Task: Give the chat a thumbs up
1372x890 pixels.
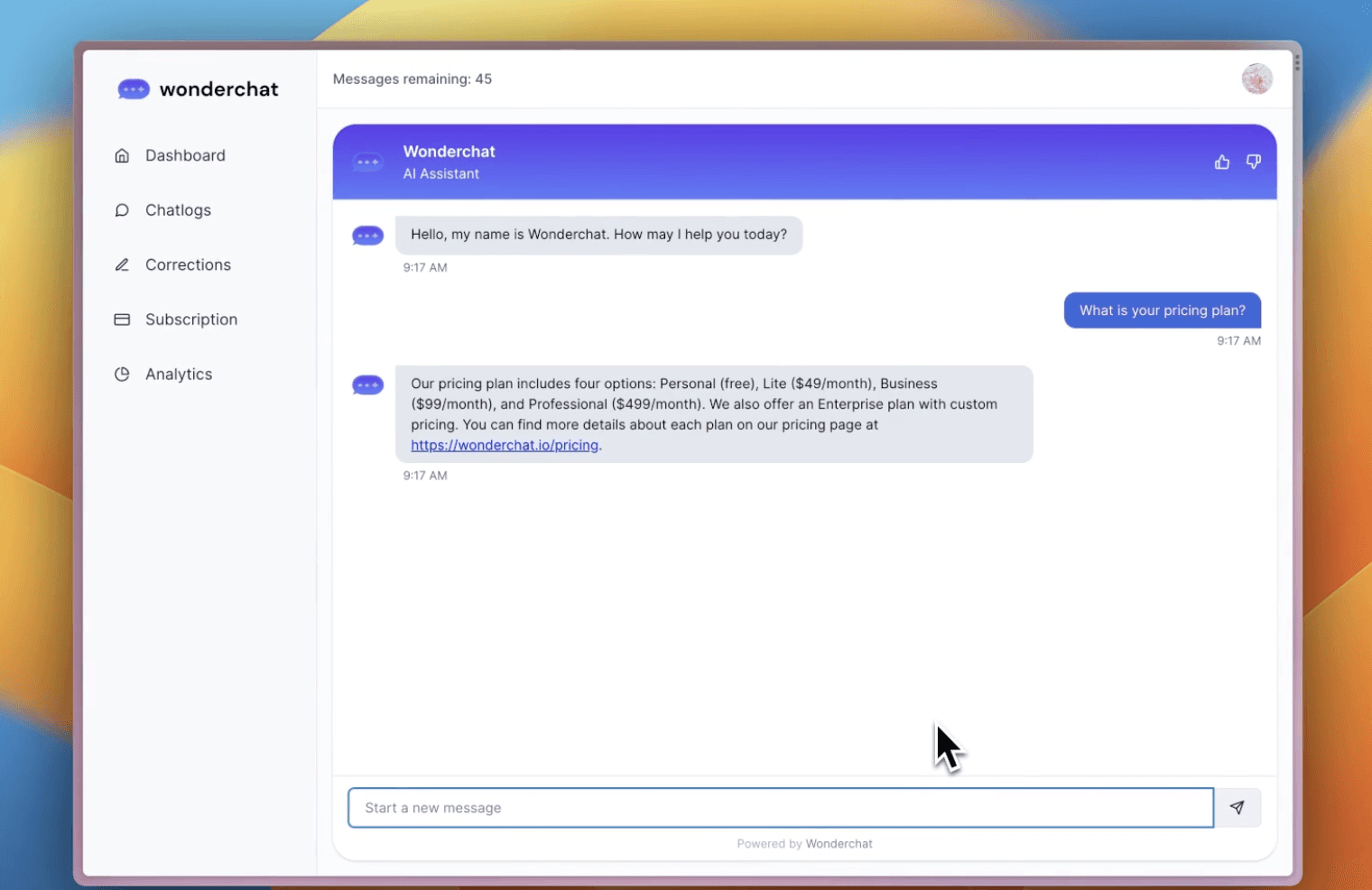Action: 1222,162
